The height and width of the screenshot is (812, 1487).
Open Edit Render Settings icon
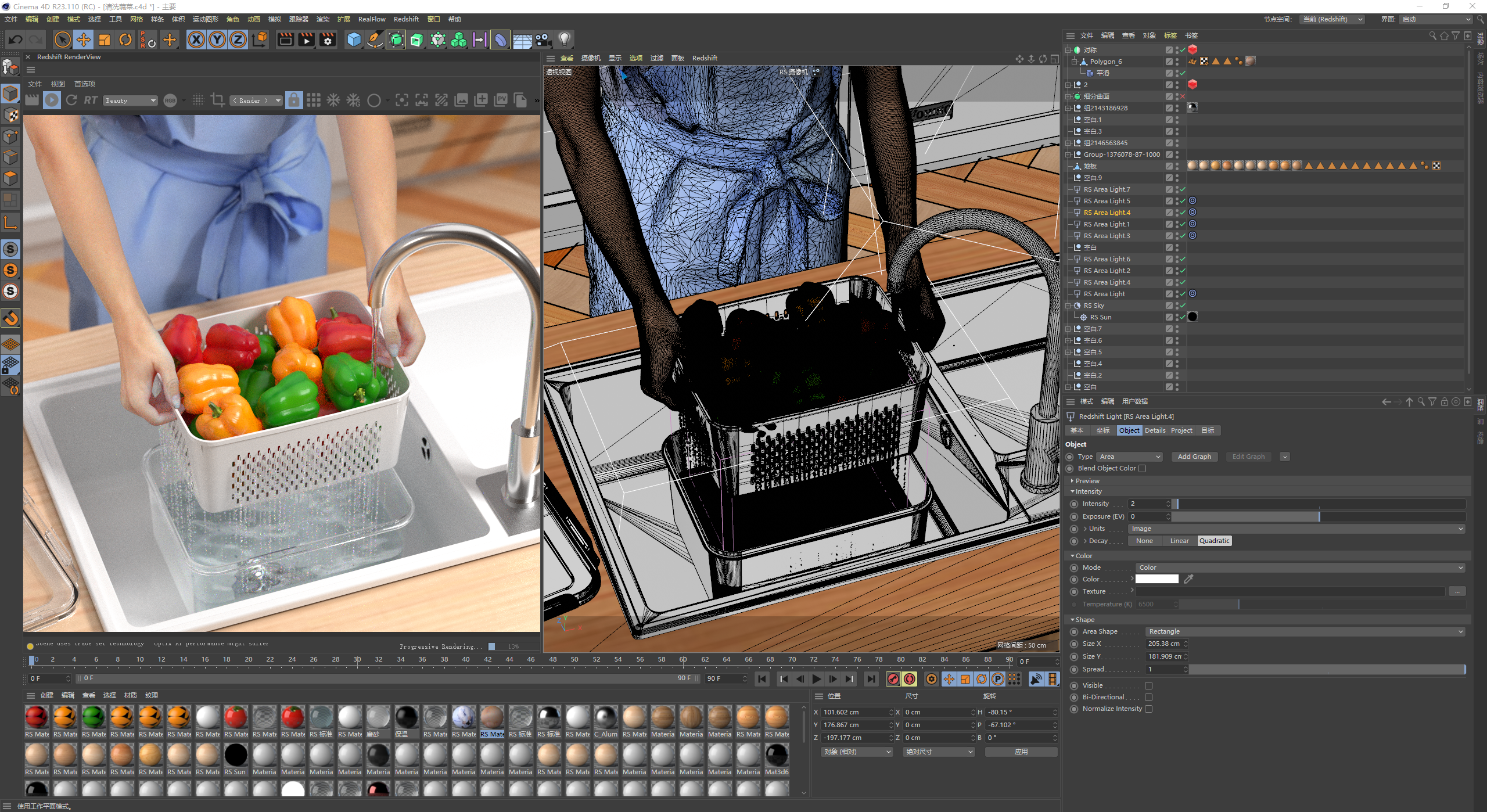click(x=328, y=39)
